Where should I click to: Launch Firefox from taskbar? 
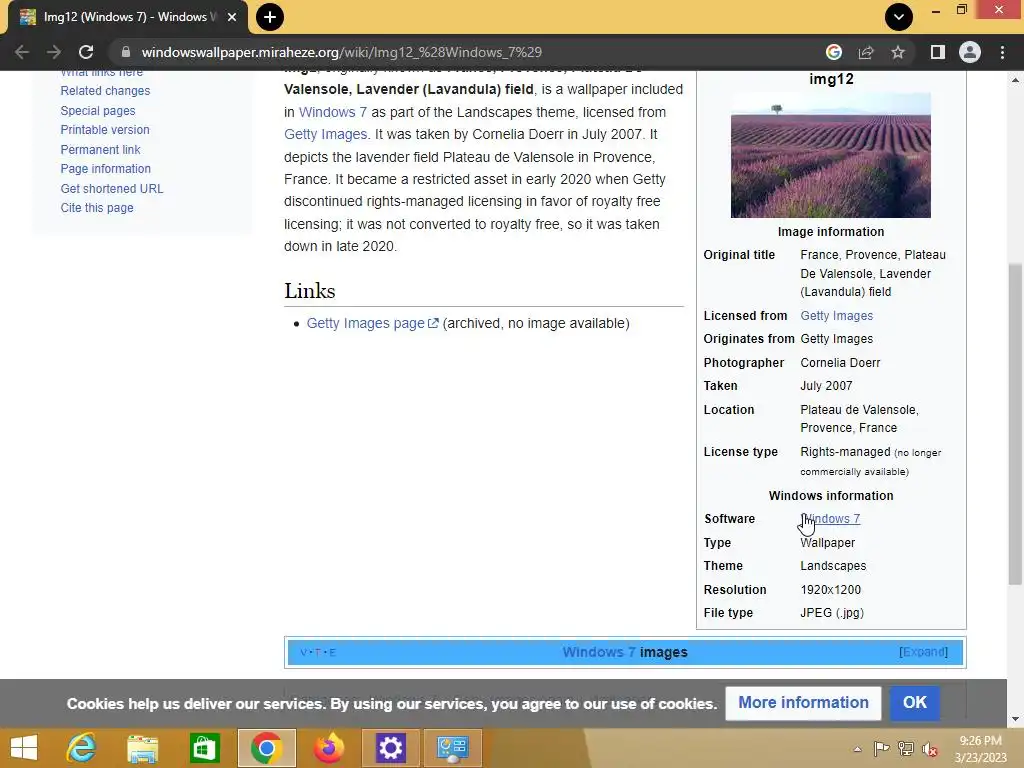click(x=328, y=748)
